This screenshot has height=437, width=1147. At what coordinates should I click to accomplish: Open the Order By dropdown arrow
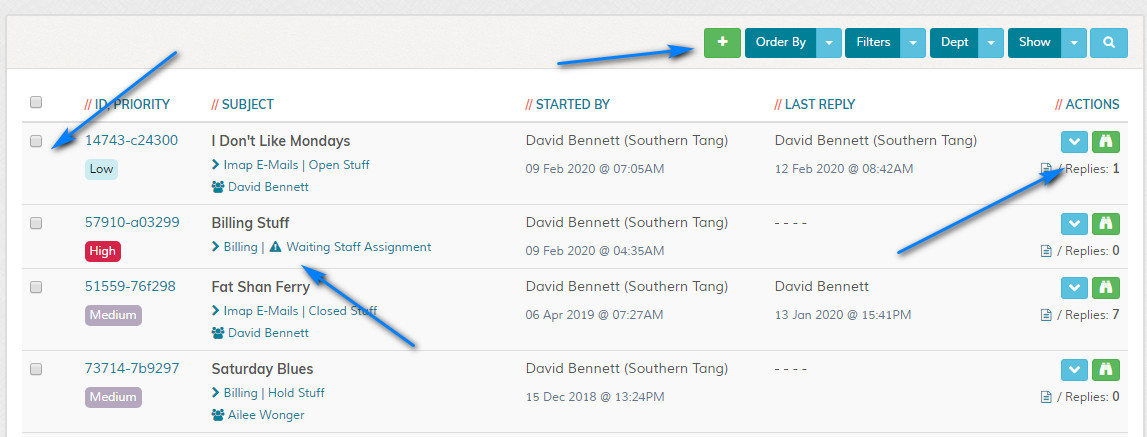point(830,43)
